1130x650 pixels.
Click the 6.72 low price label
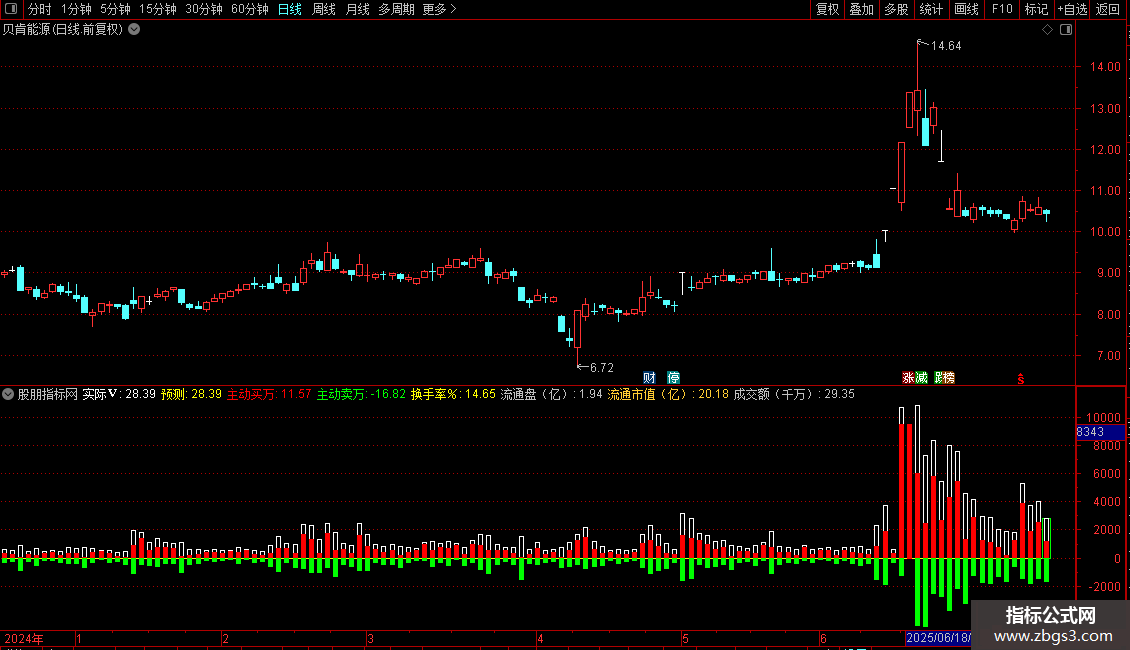[x=602, y=368]
